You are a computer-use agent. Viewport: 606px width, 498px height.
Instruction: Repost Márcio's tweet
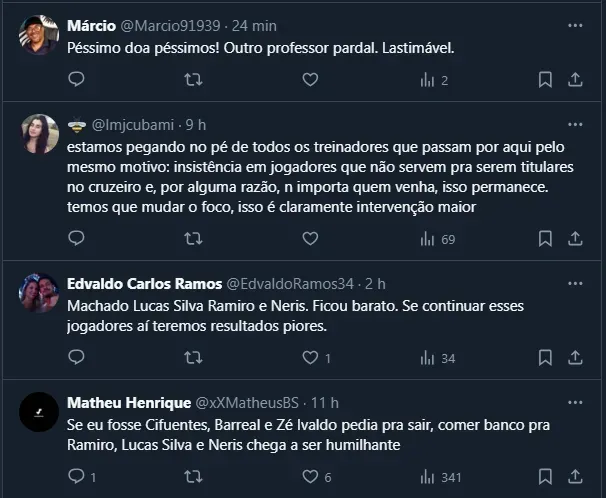tap(194, 79)
